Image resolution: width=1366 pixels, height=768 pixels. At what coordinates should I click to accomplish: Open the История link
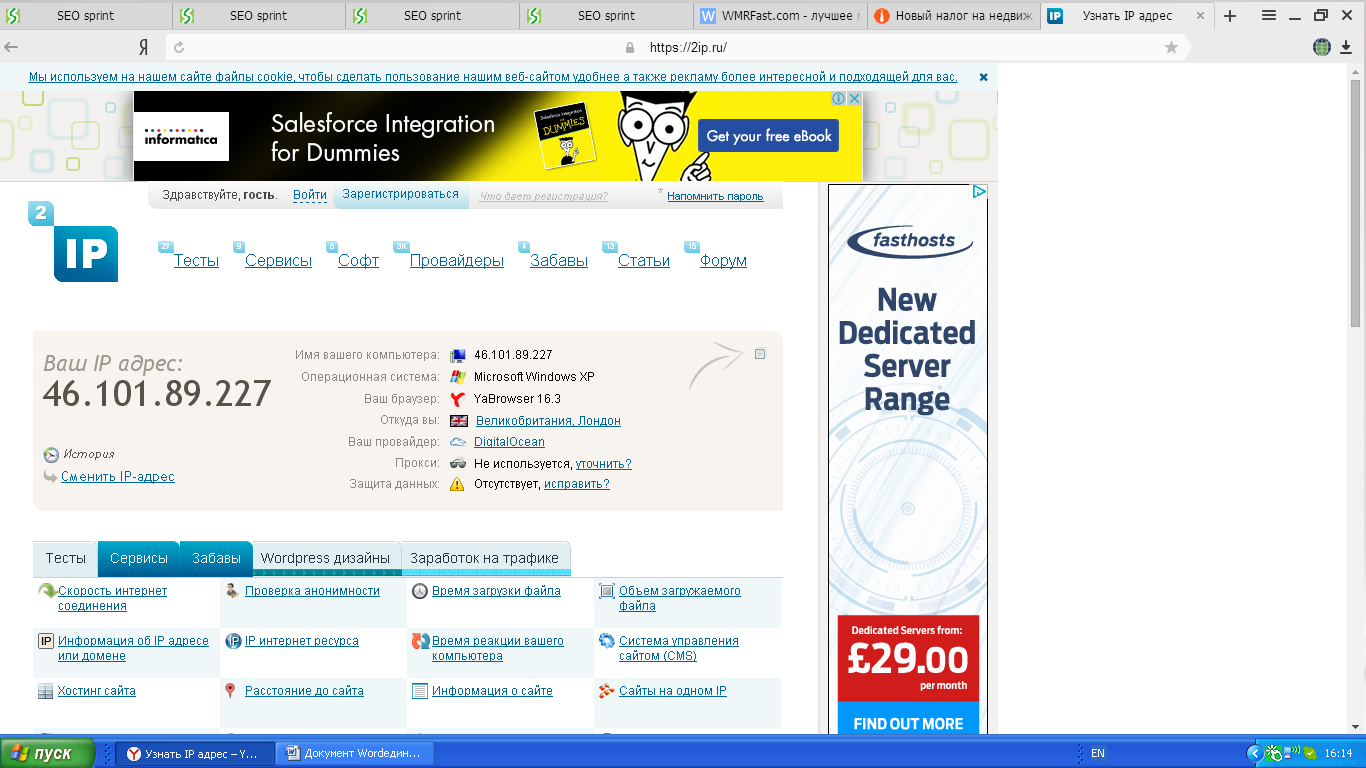pyautogui.click(x=89, y=454)
